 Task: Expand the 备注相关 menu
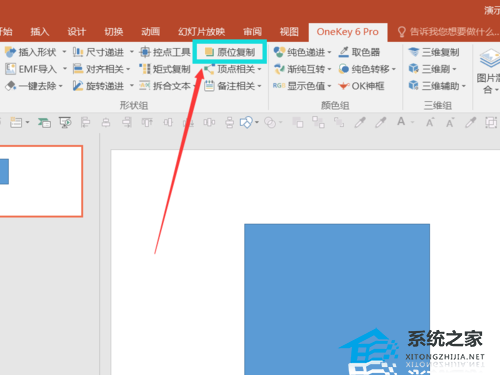pyautogui.click(x=259, y=86)
